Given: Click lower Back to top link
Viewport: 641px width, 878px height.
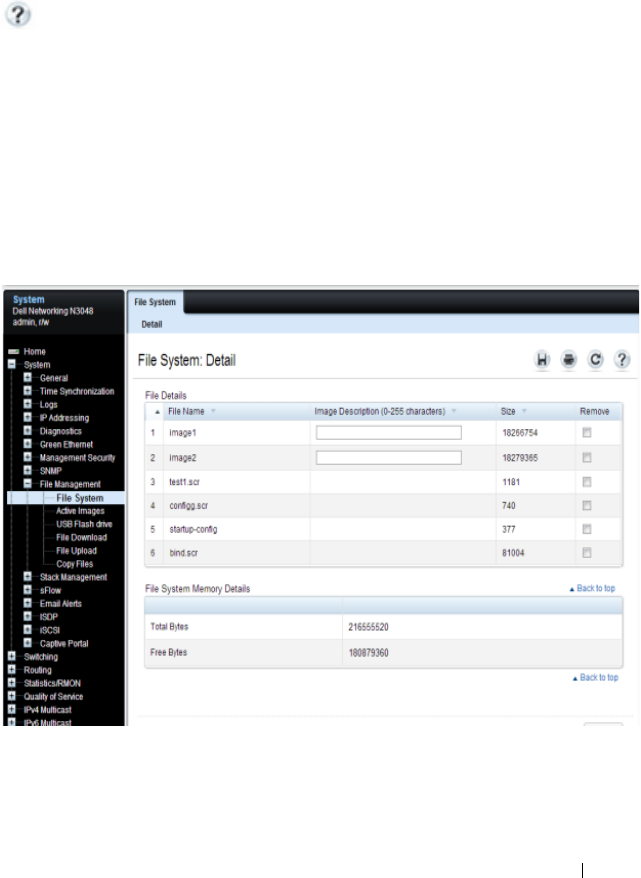Looking at the screenshot, I should pos(596,678).
